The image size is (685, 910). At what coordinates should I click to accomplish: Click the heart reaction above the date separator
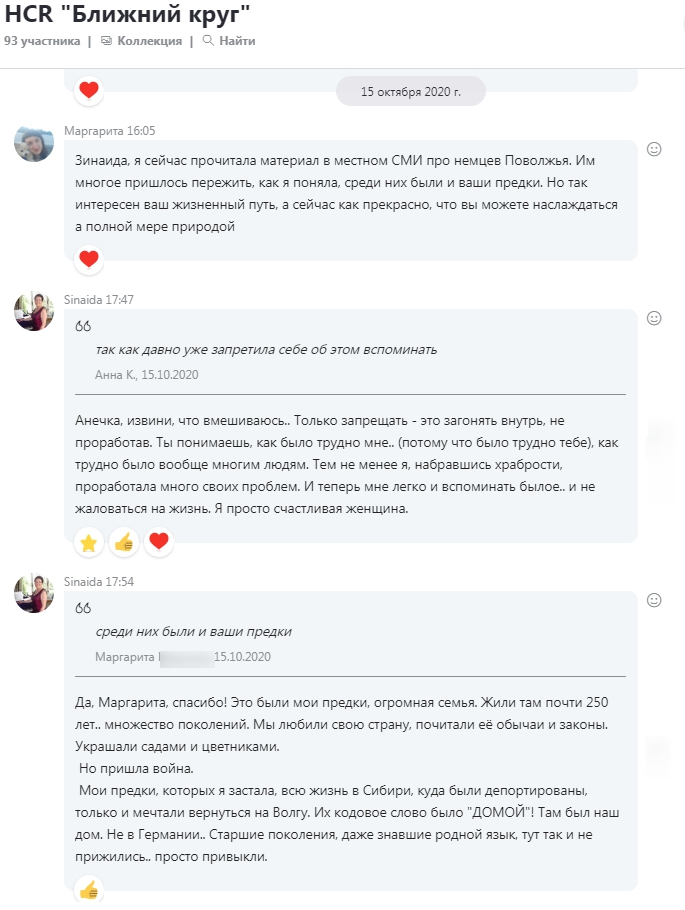(x=89, y=90)
